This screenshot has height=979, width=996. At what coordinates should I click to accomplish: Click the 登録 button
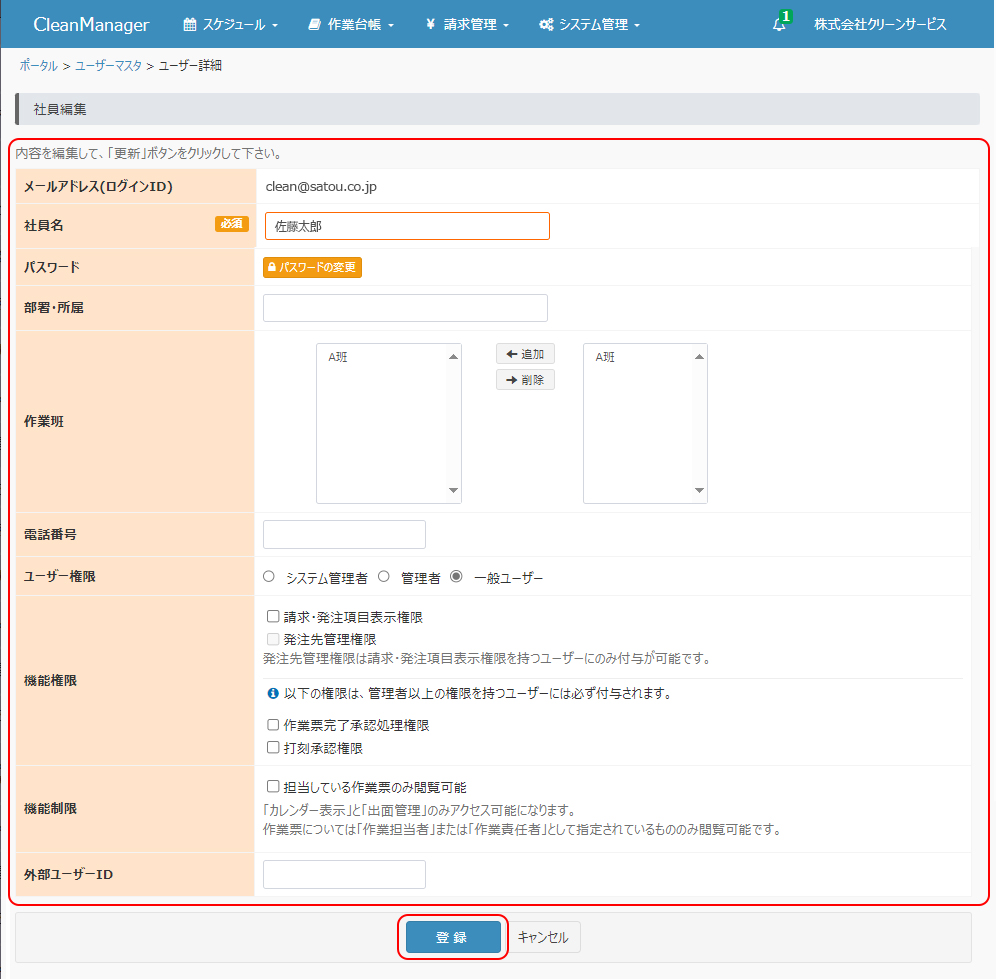[x=453, y=937]
